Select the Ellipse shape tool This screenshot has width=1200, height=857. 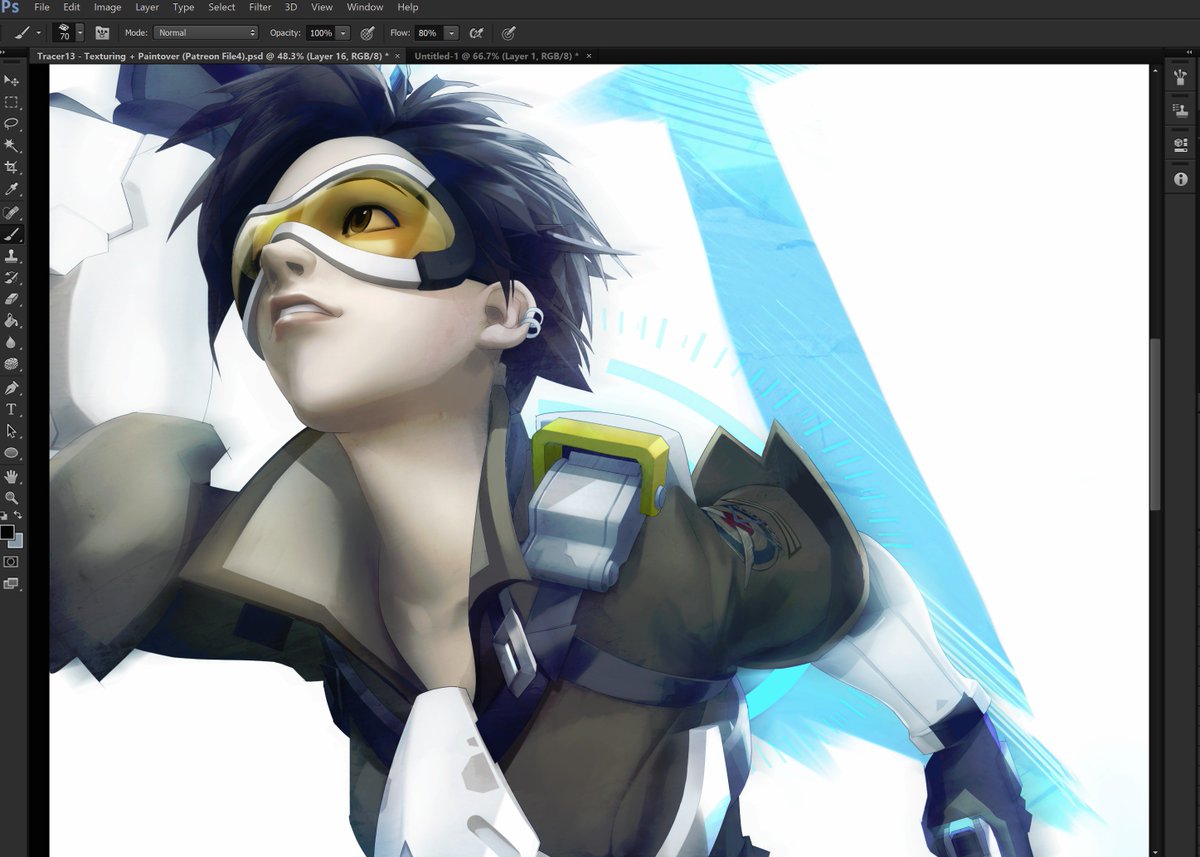coord(12,453)
